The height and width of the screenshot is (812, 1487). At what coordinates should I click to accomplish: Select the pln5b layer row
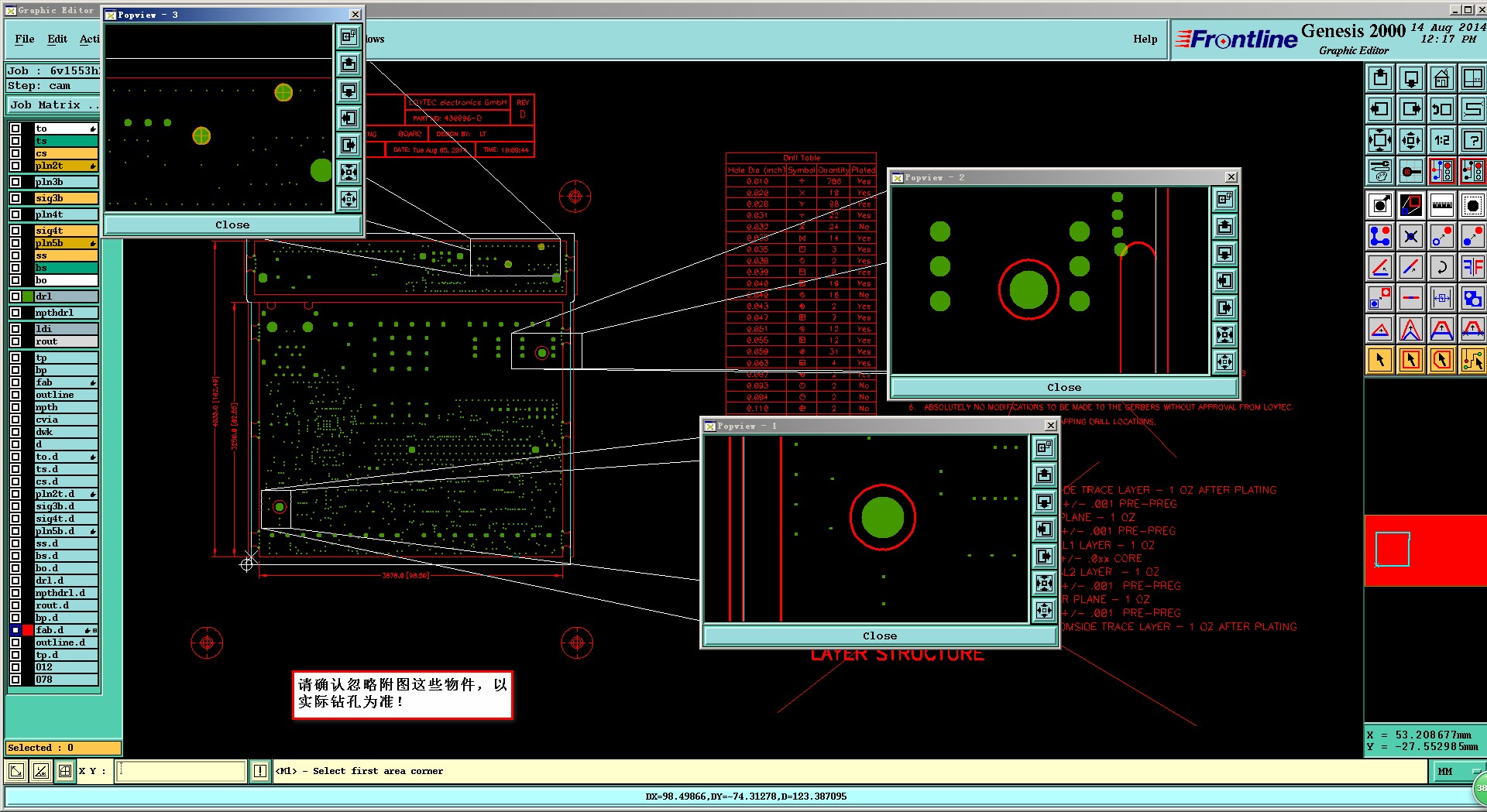click(x=66, y=243)
